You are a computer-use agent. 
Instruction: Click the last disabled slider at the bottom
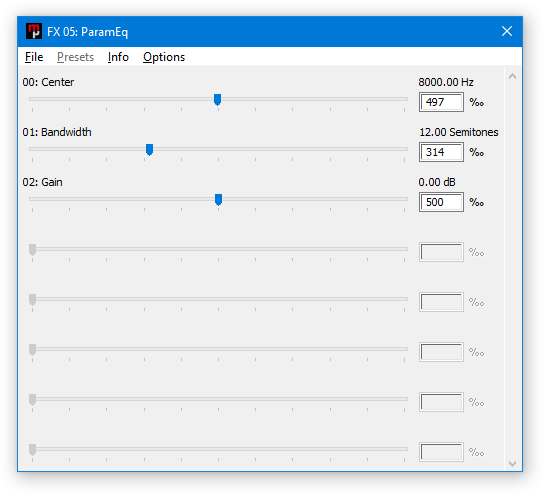(x=219, y=449)
